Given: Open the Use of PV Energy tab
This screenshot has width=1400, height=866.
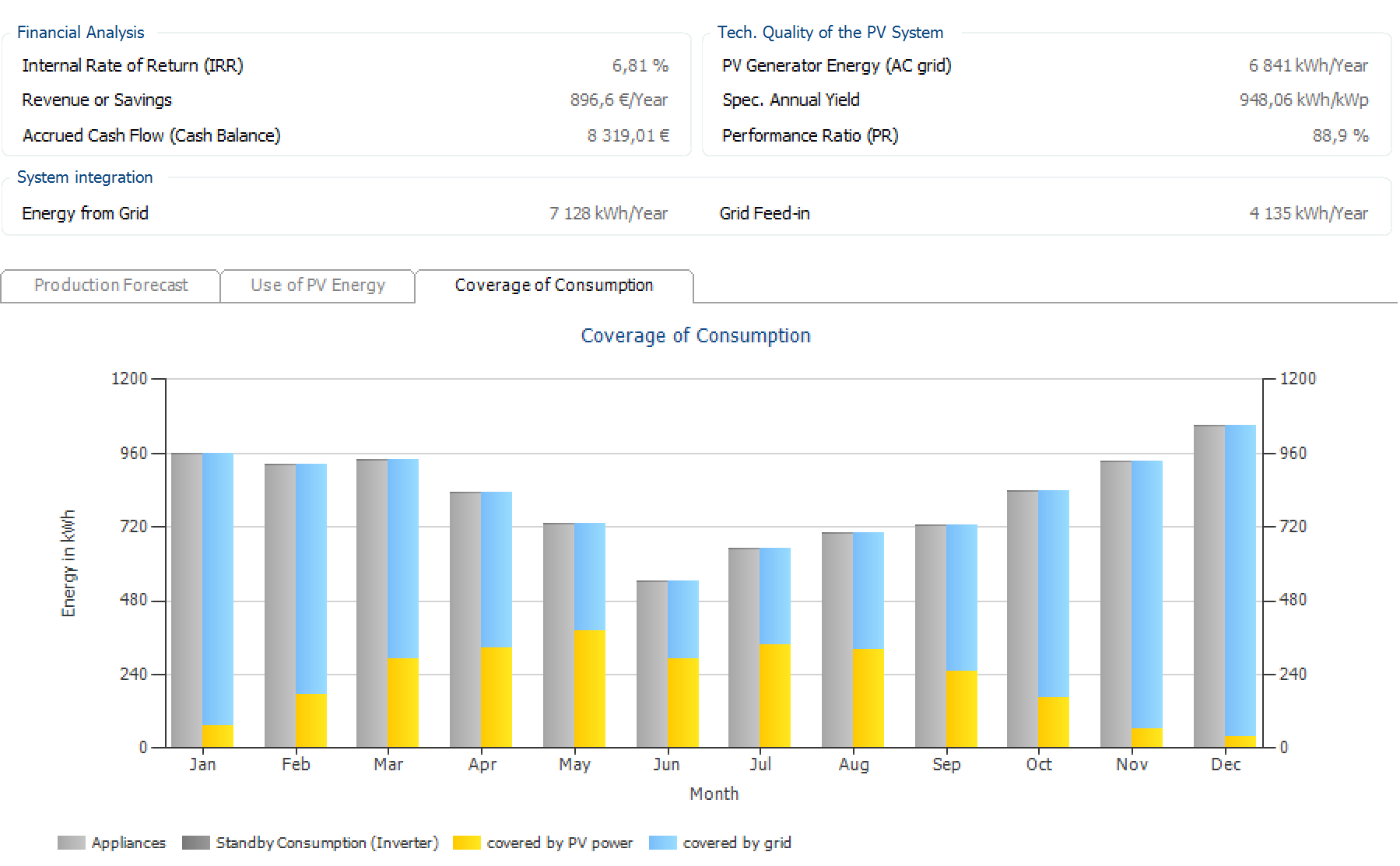Looking at the screenshot, I should [x=318, y=286].
